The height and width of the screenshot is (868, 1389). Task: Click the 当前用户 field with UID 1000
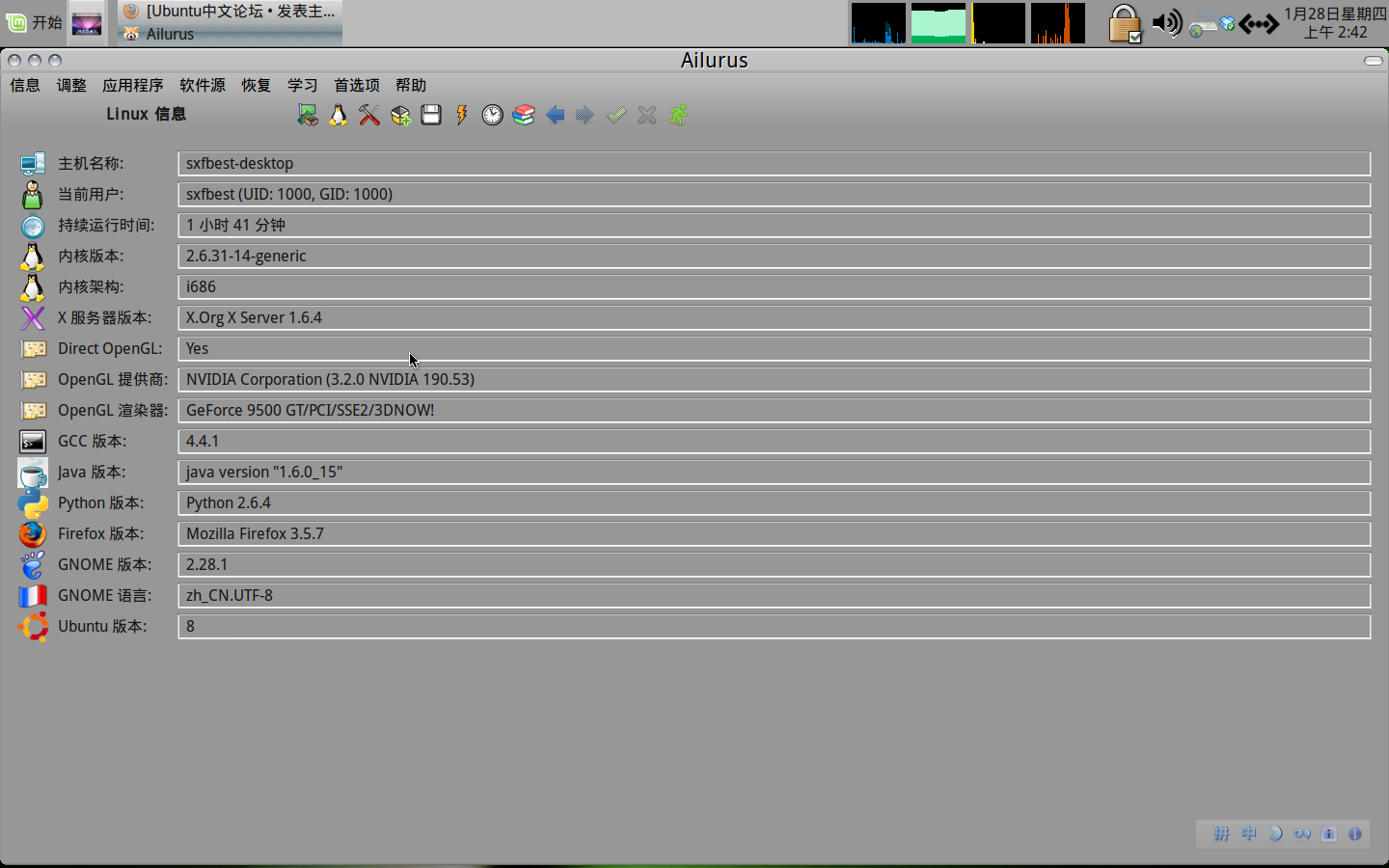click(x=775, y=195)
